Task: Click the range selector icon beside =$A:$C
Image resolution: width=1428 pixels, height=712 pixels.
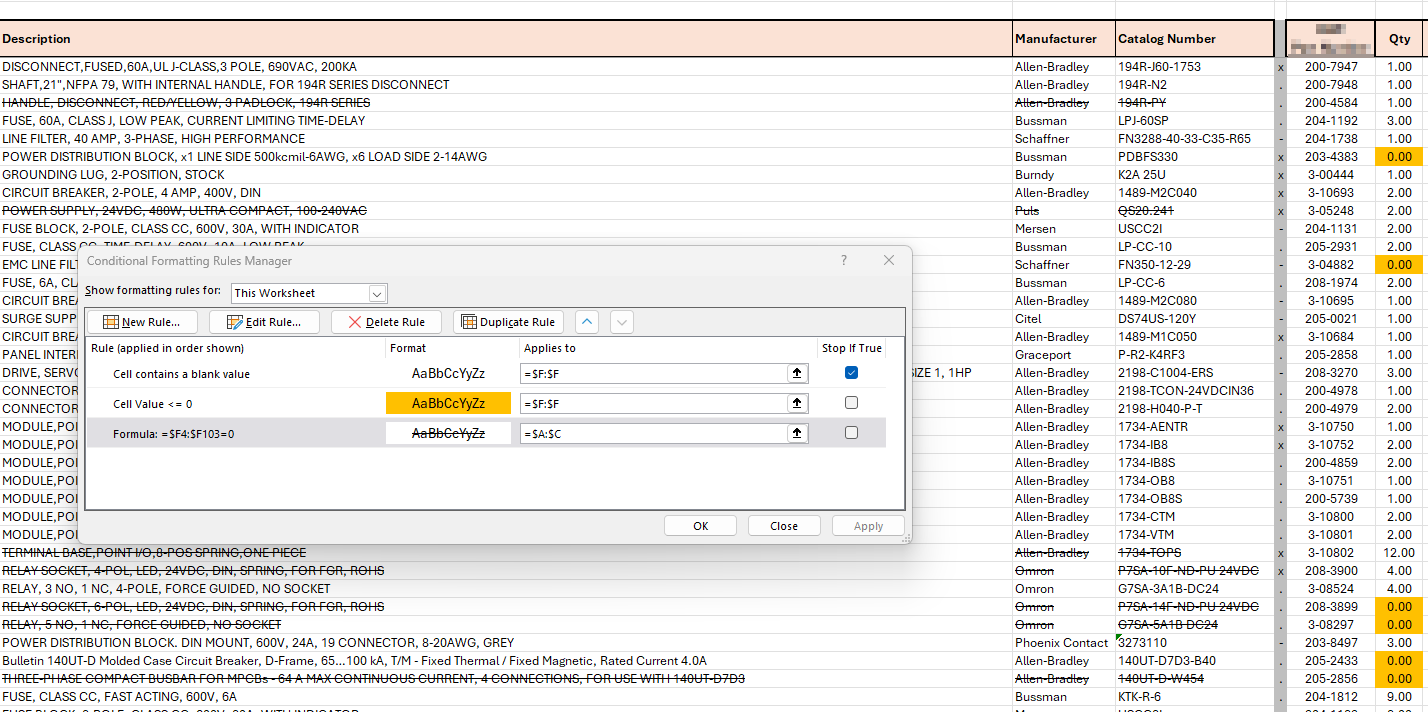Action: tap(797, 432)
